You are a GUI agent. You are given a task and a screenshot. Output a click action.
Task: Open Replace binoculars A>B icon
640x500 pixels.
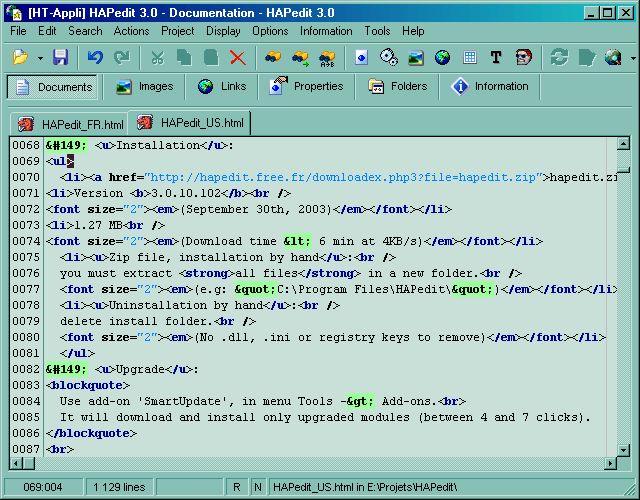(x=327, y=58)
